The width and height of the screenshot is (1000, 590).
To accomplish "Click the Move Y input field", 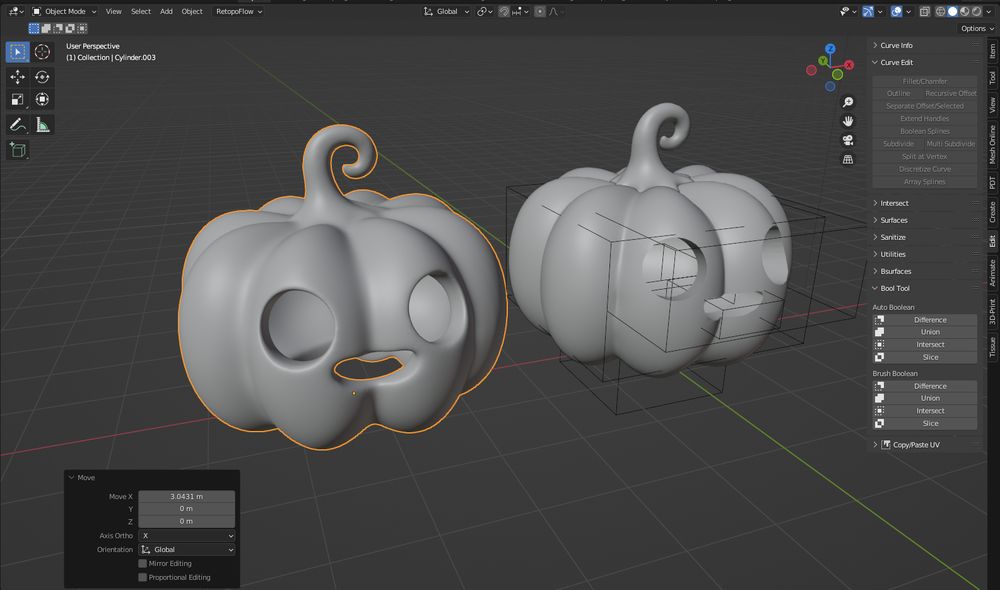I will point(188,509).
